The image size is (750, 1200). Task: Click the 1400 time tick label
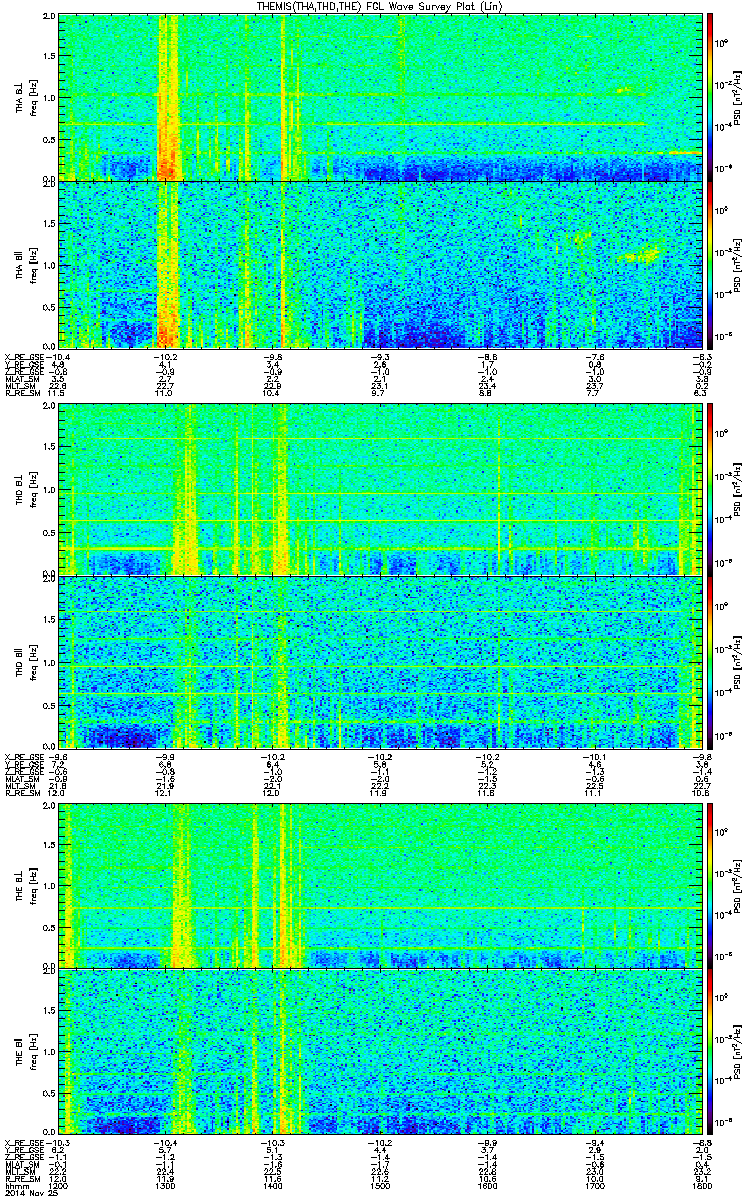coord(273,1188)
